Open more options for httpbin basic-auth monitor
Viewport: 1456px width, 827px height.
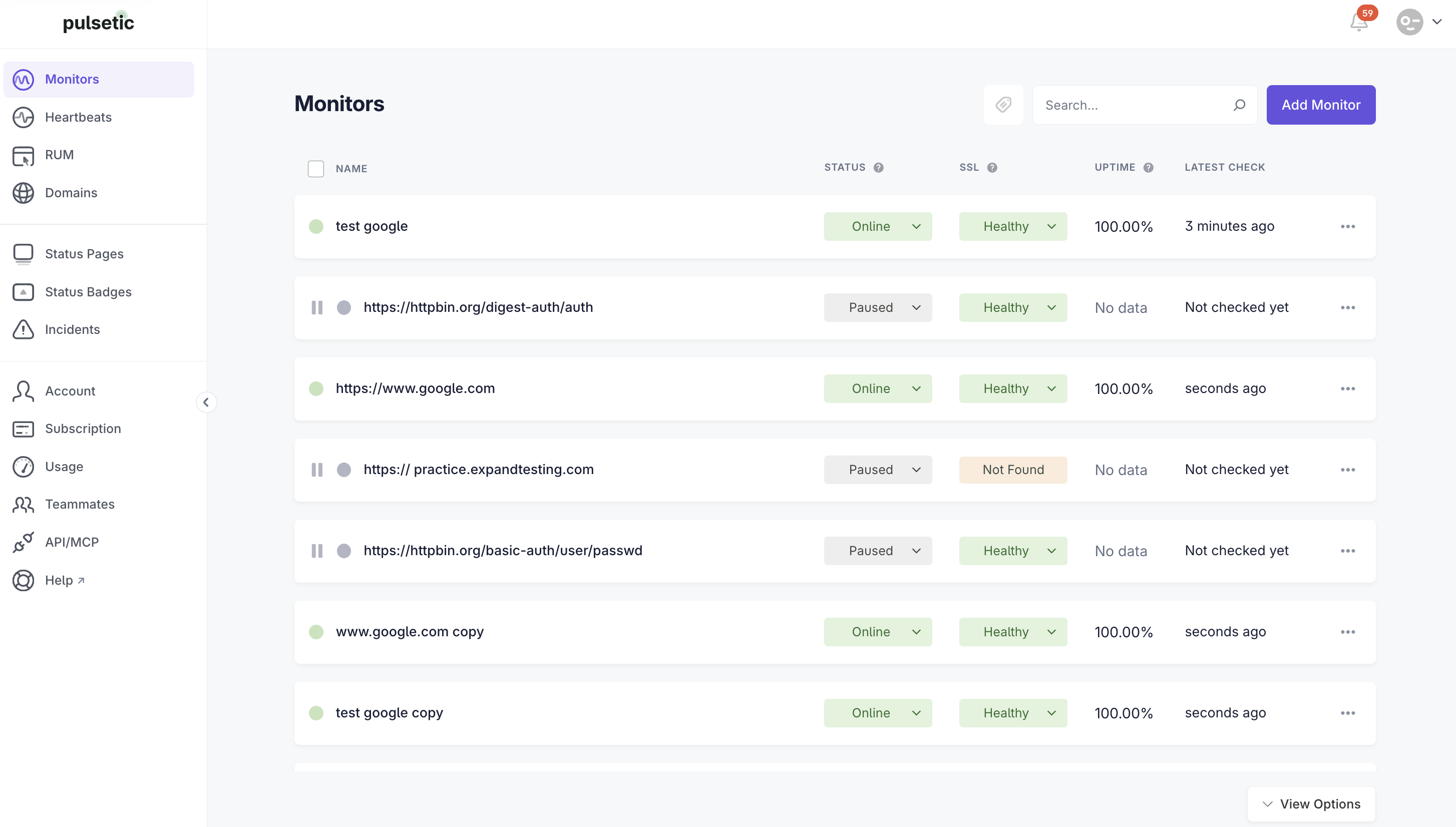[1348, 552]
